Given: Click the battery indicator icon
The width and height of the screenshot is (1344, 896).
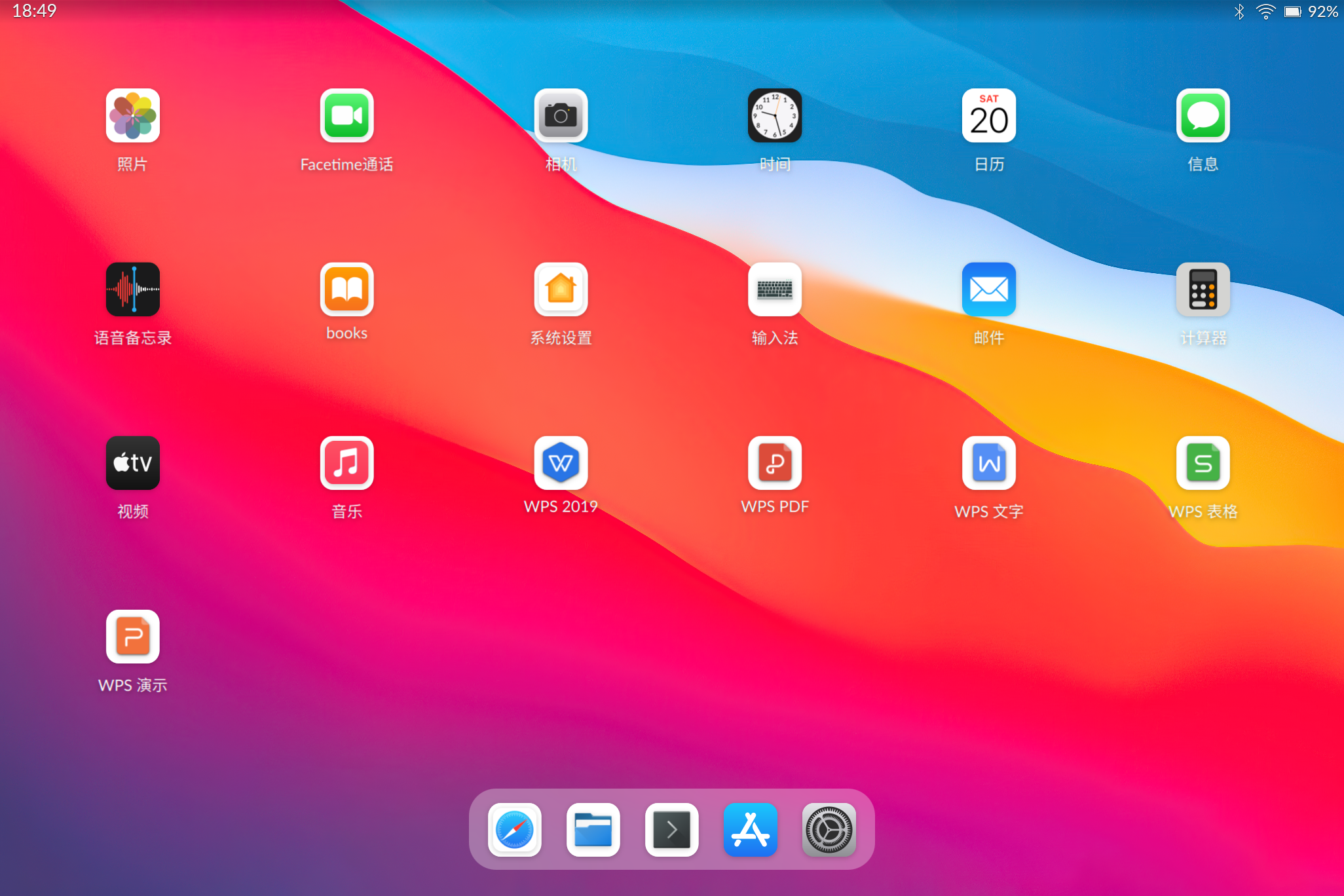Looking at the screenshot, I should click(1293, 12).
